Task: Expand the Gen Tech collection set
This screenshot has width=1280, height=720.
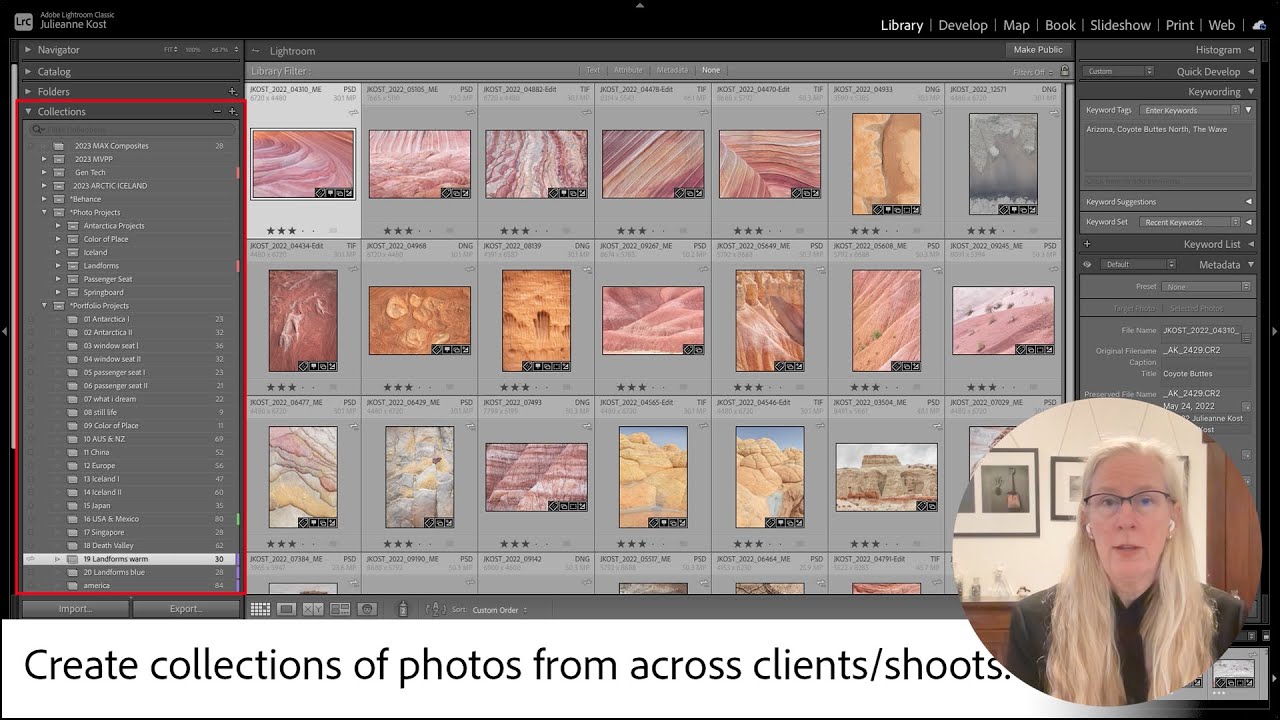Action: click(44, 172)
